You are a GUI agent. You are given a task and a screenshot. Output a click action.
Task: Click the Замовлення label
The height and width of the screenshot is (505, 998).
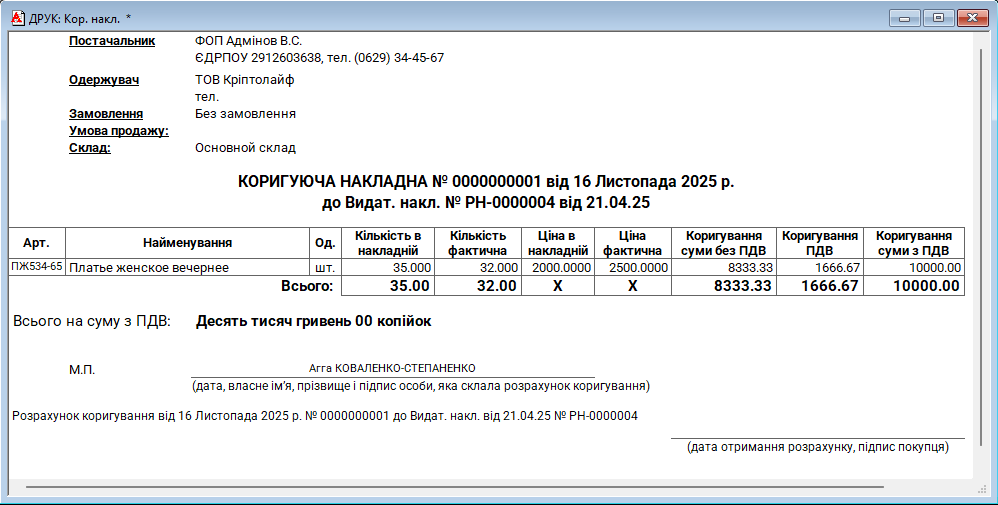click(106, 114)
